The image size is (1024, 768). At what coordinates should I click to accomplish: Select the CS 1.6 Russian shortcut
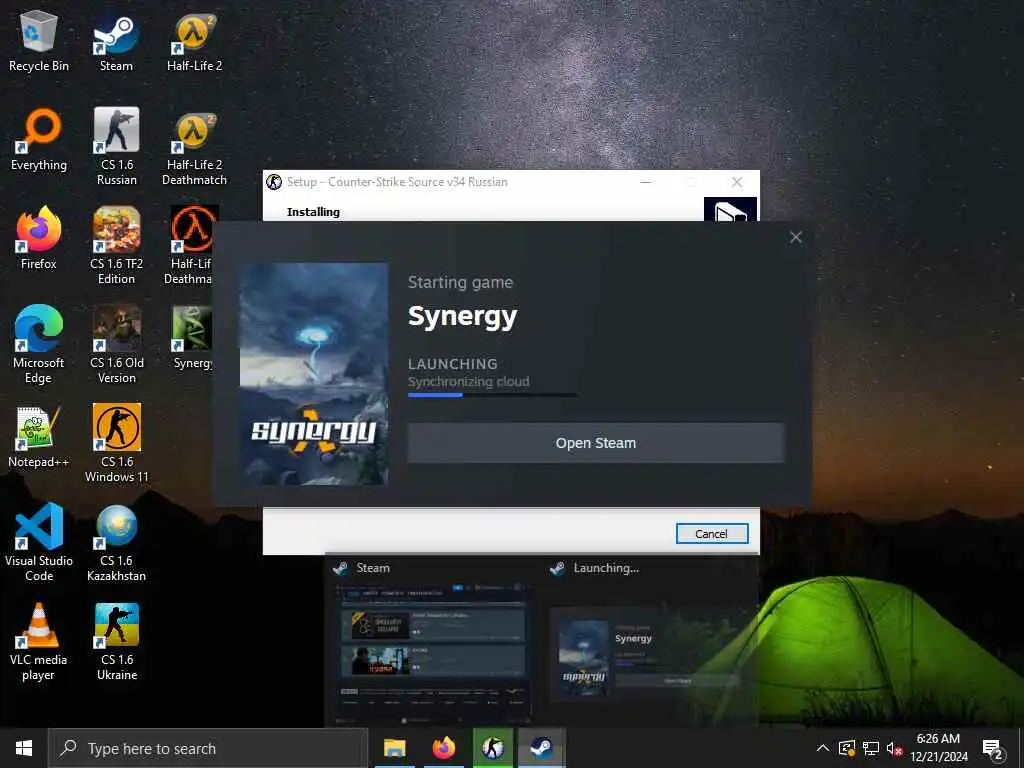116,146
